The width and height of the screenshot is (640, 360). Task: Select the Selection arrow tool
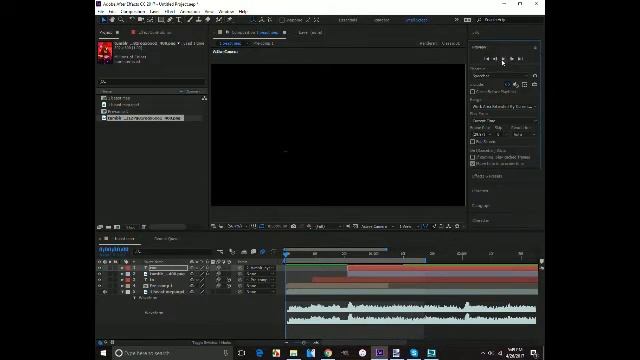pos(104,20)
